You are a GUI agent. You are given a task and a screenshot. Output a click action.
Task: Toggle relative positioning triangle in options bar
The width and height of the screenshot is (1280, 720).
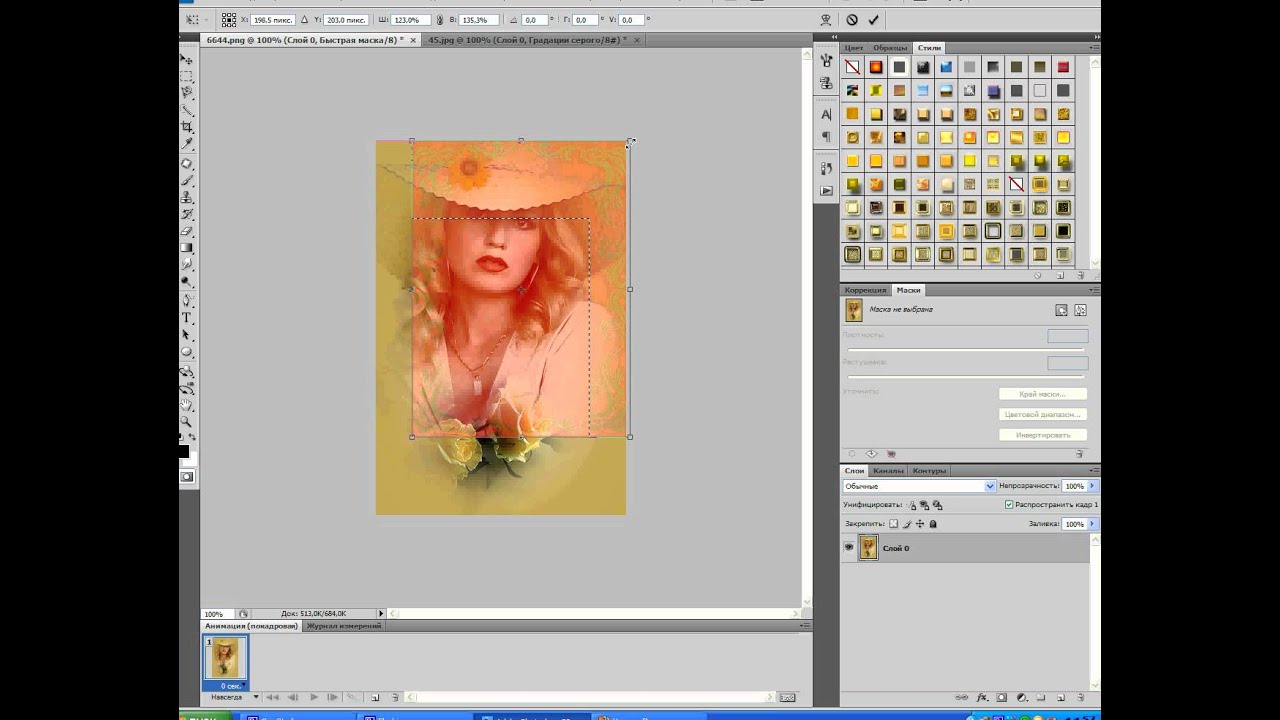[305, 19]
